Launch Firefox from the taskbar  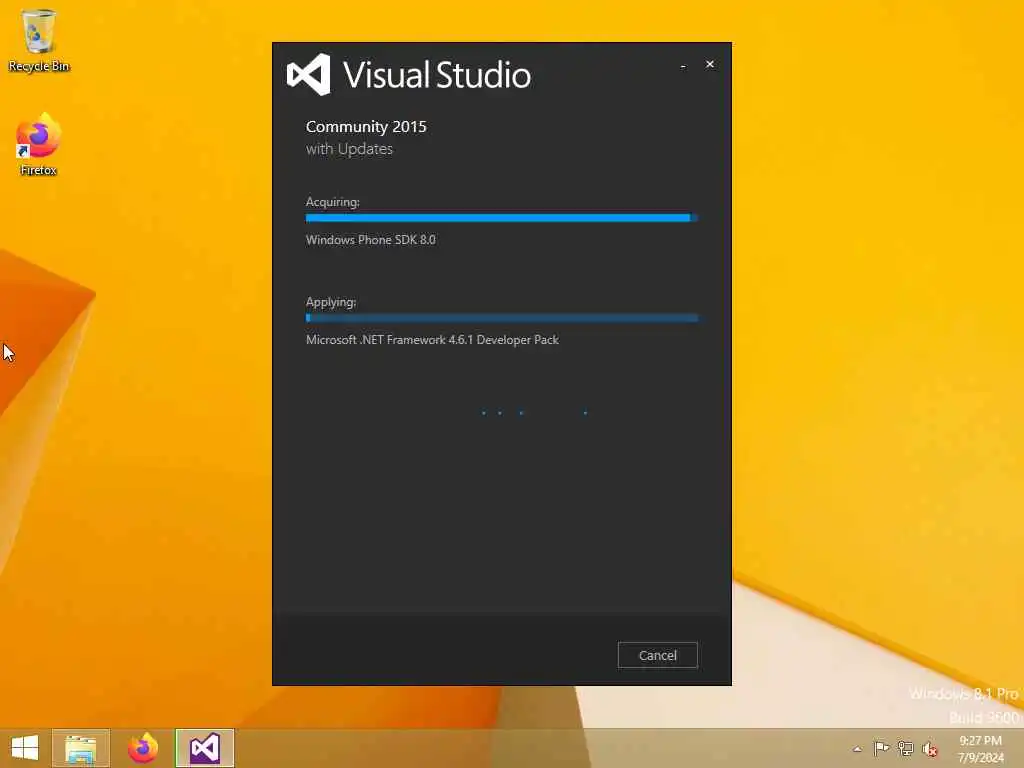[142, 748]
